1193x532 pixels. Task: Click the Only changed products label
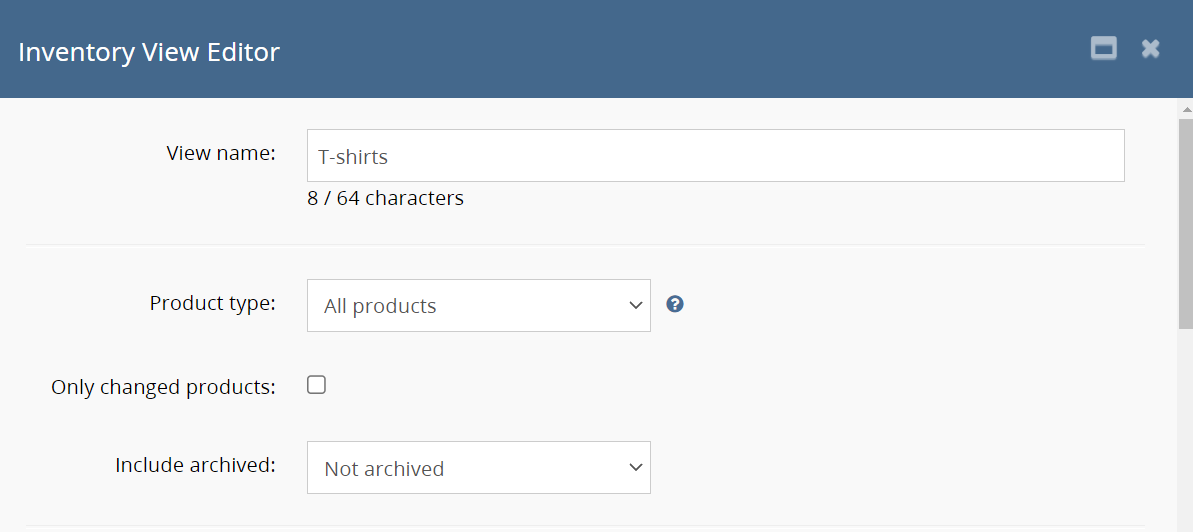coord(163,387)
